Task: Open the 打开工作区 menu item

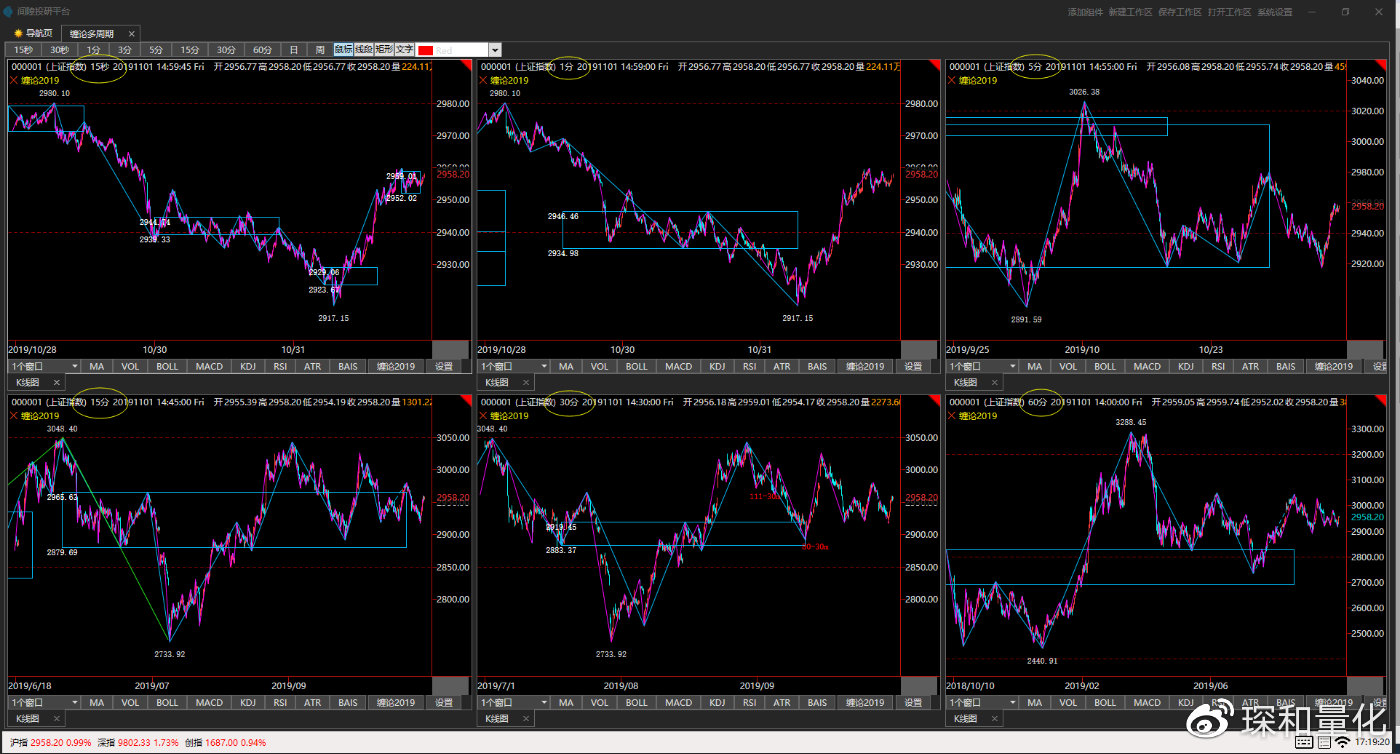Action: click(x=1229, y=12)
